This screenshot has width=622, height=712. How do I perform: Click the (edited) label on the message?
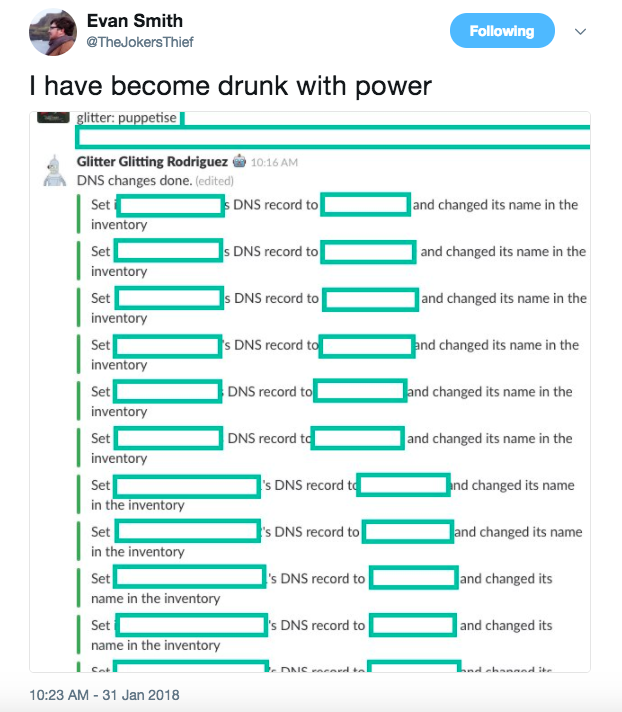pos(214,181)
